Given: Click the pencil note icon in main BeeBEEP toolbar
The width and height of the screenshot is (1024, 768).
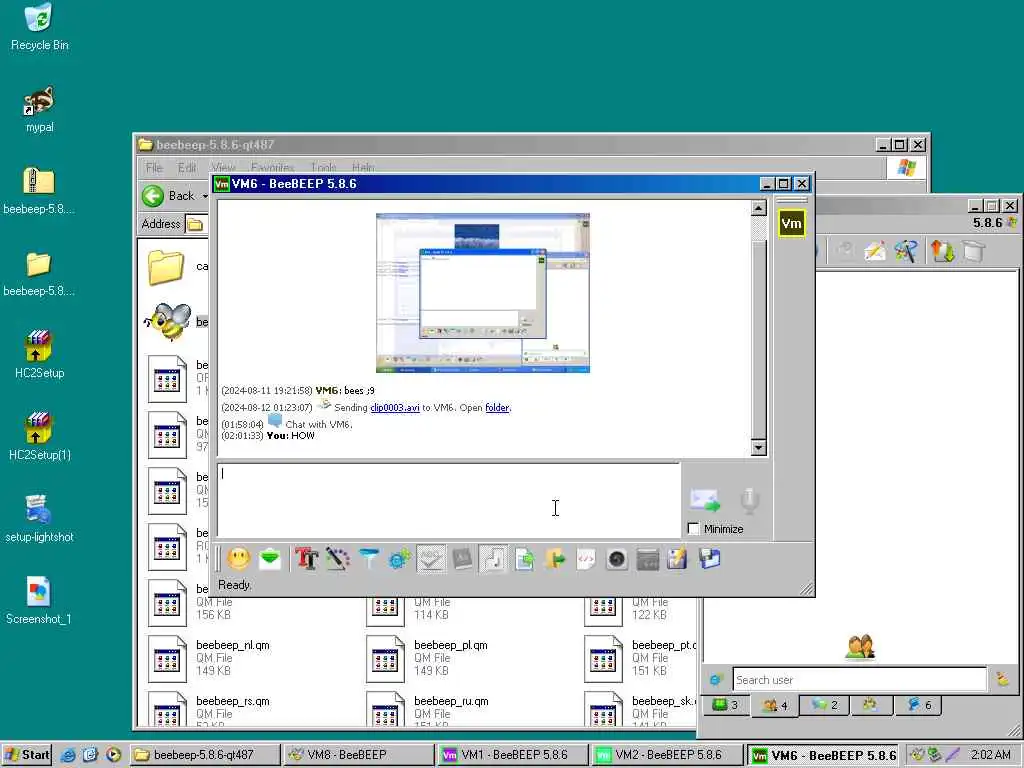Looking at the screenshot, I should click(x=874, y=251).
